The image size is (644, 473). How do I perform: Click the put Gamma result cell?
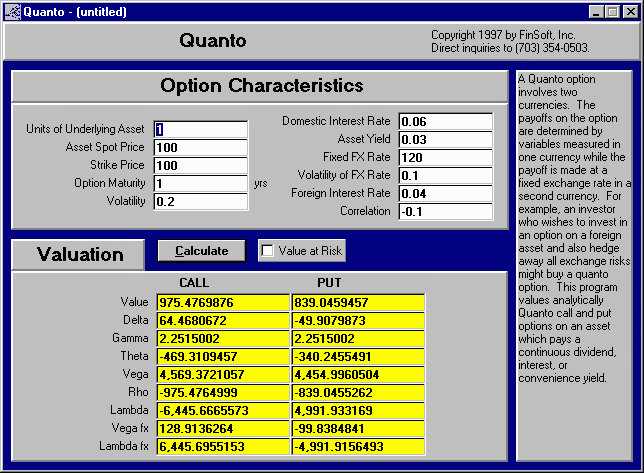tap(358, 339)
